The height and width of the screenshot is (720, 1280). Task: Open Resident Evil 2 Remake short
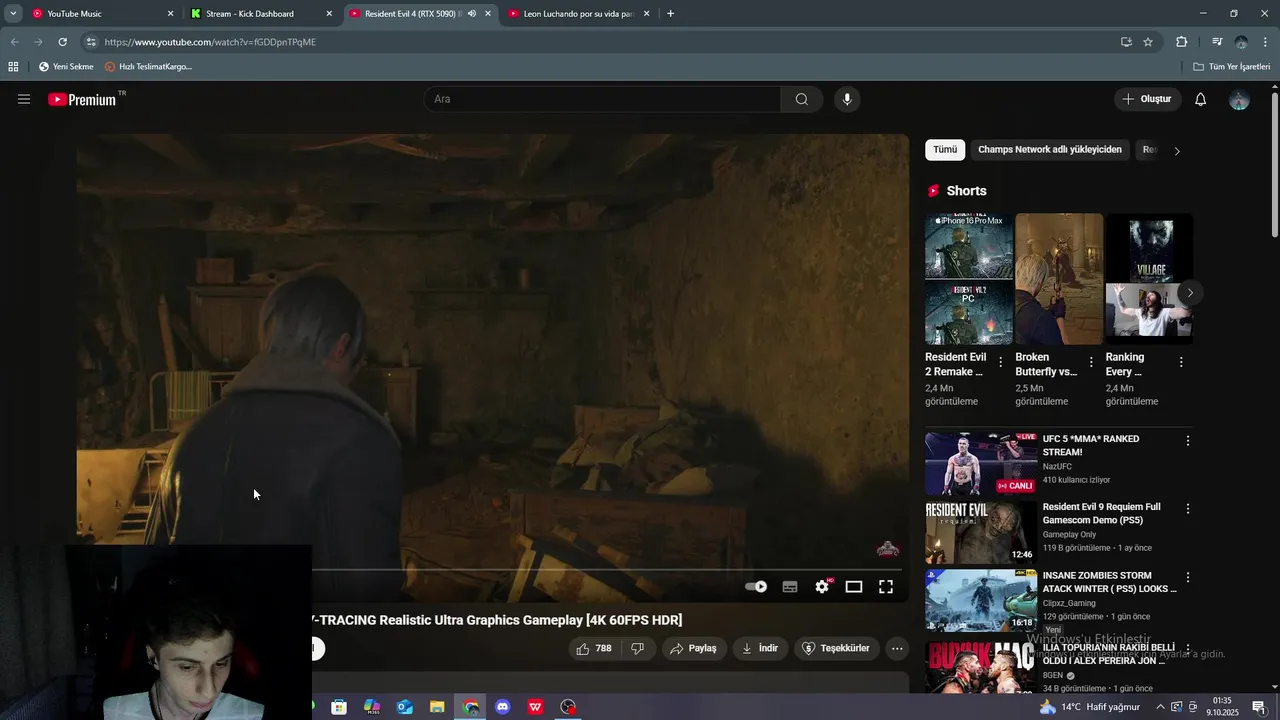click(x=969, y=279)
